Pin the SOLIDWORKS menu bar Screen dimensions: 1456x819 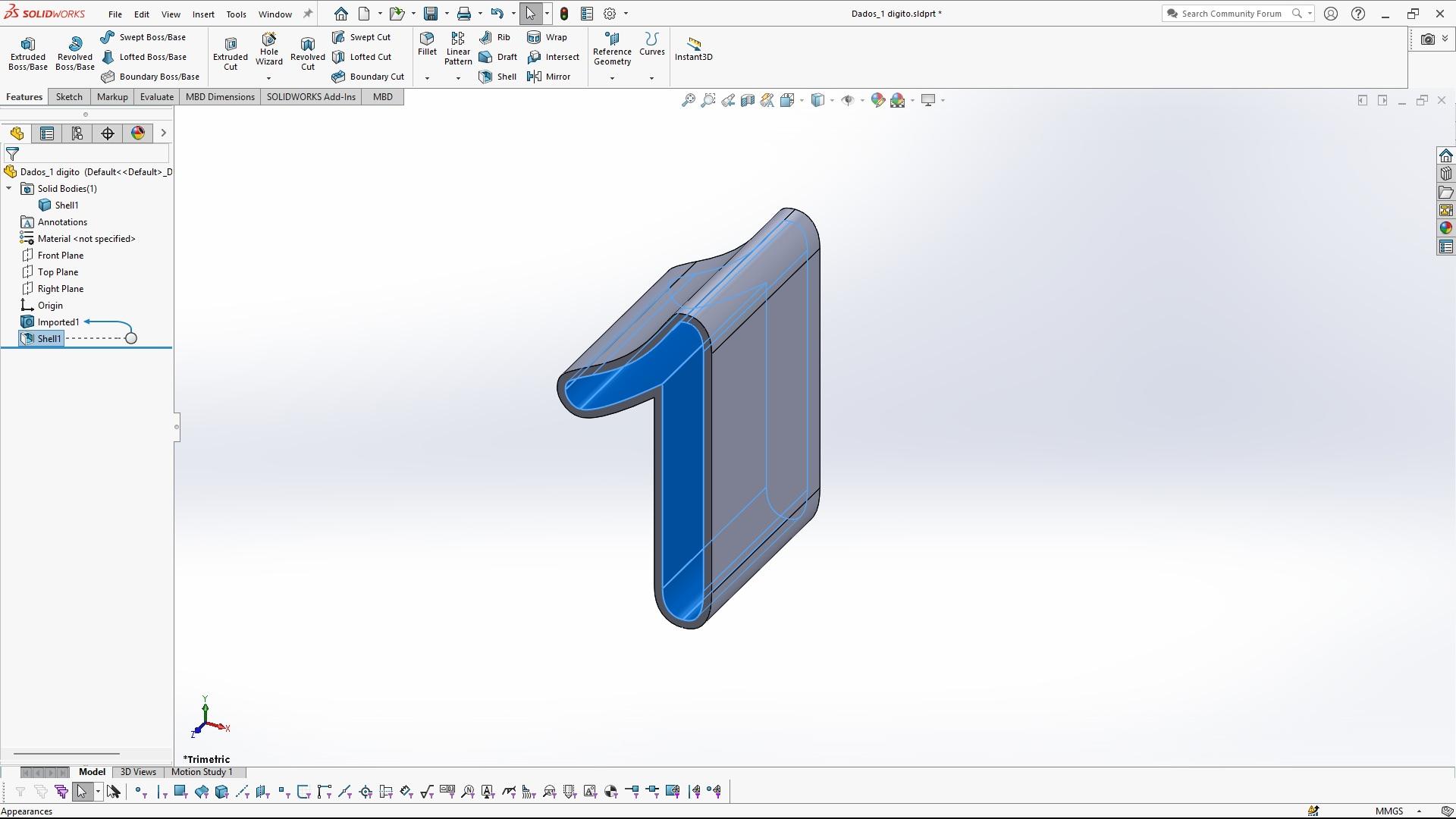tap(307, 14)
